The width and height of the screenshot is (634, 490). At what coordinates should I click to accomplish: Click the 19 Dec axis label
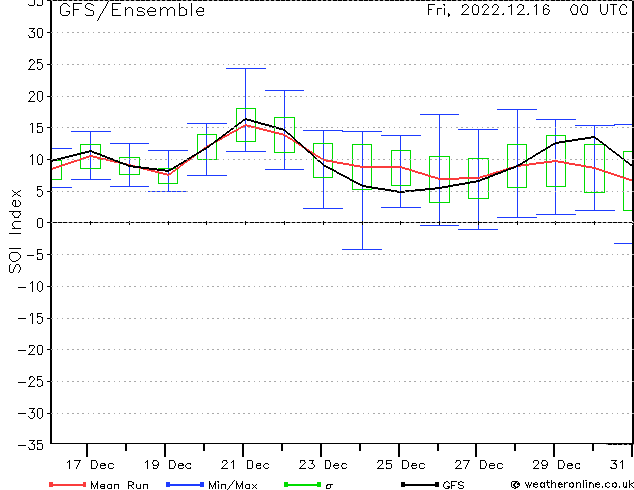coord(168,465)
